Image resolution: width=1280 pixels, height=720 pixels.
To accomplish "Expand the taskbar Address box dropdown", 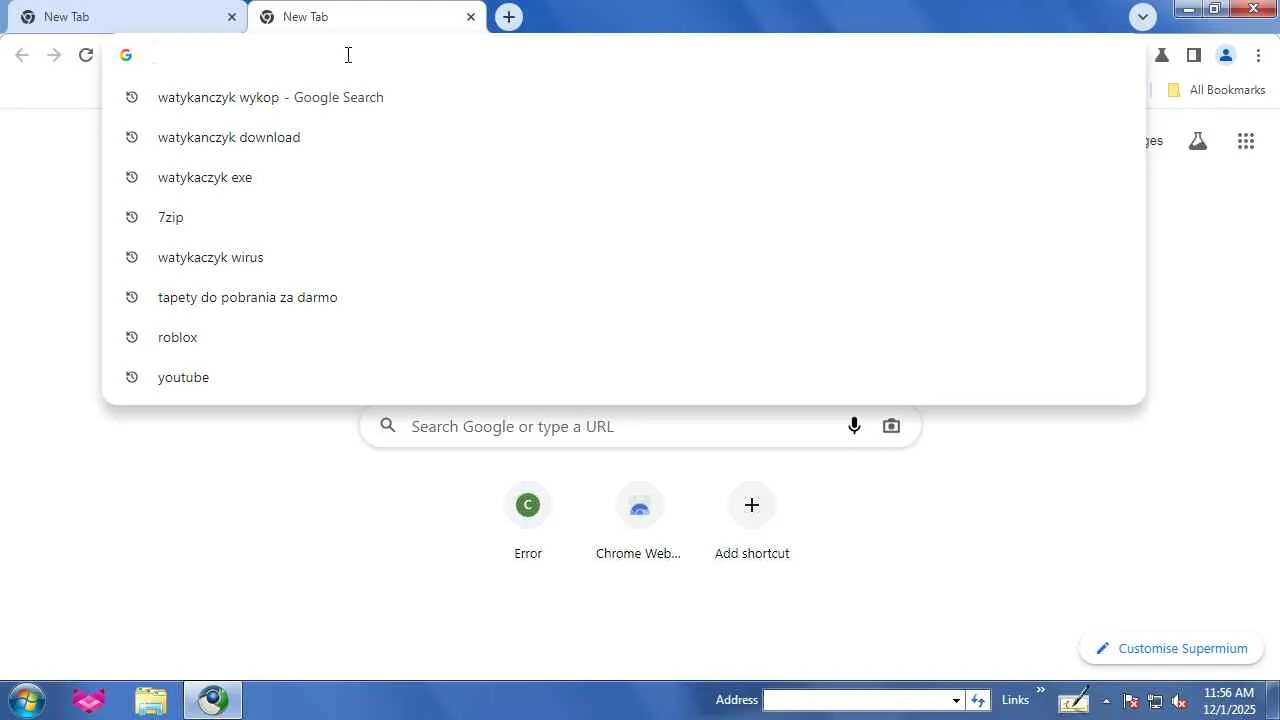I will point(956,700).
